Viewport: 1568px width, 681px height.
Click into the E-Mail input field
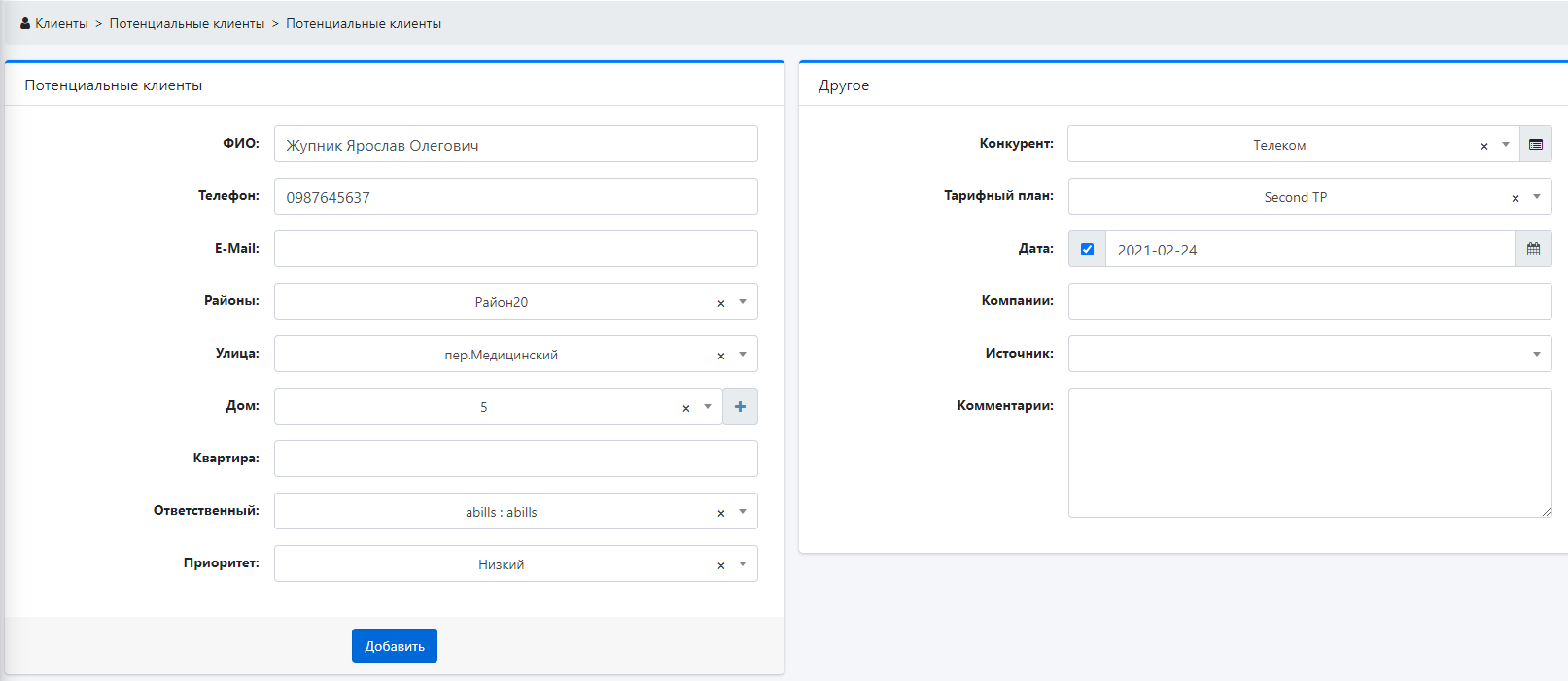click(x=515, y=249)
